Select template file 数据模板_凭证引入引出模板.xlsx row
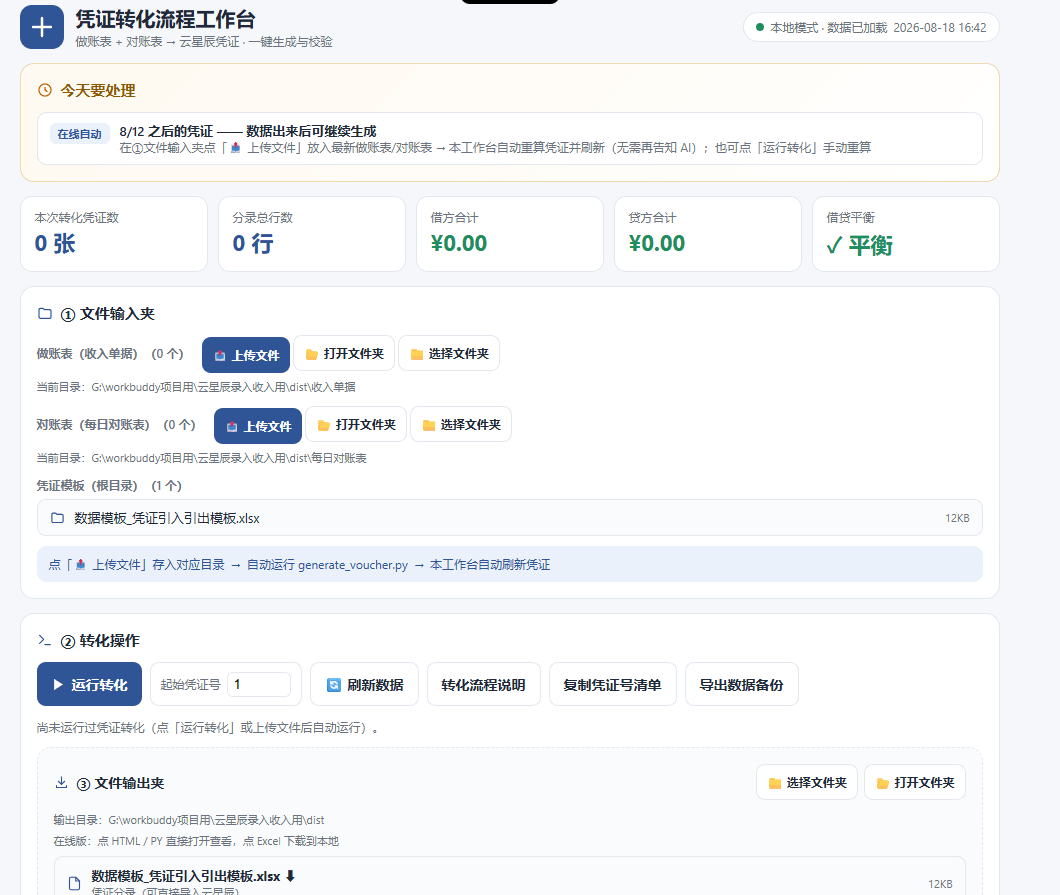Viewport: 1060px width, 895px height. pos(510,518)
